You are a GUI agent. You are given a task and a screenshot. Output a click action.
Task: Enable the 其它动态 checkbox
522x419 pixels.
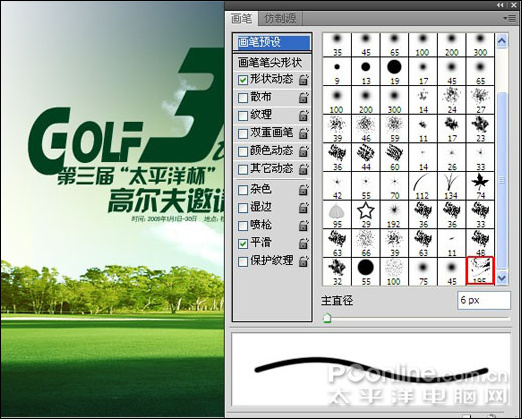click(243, 170)
